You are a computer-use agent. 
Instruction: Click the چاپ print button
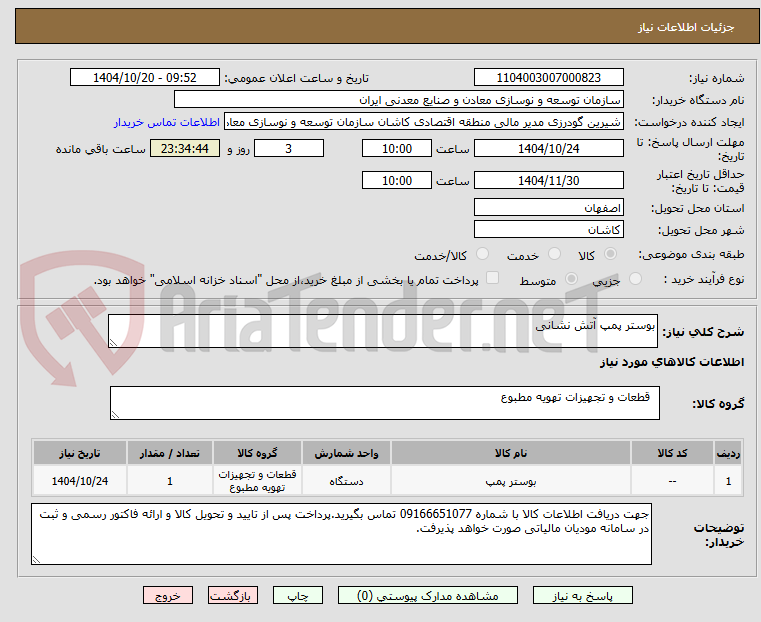coord(298,595)
